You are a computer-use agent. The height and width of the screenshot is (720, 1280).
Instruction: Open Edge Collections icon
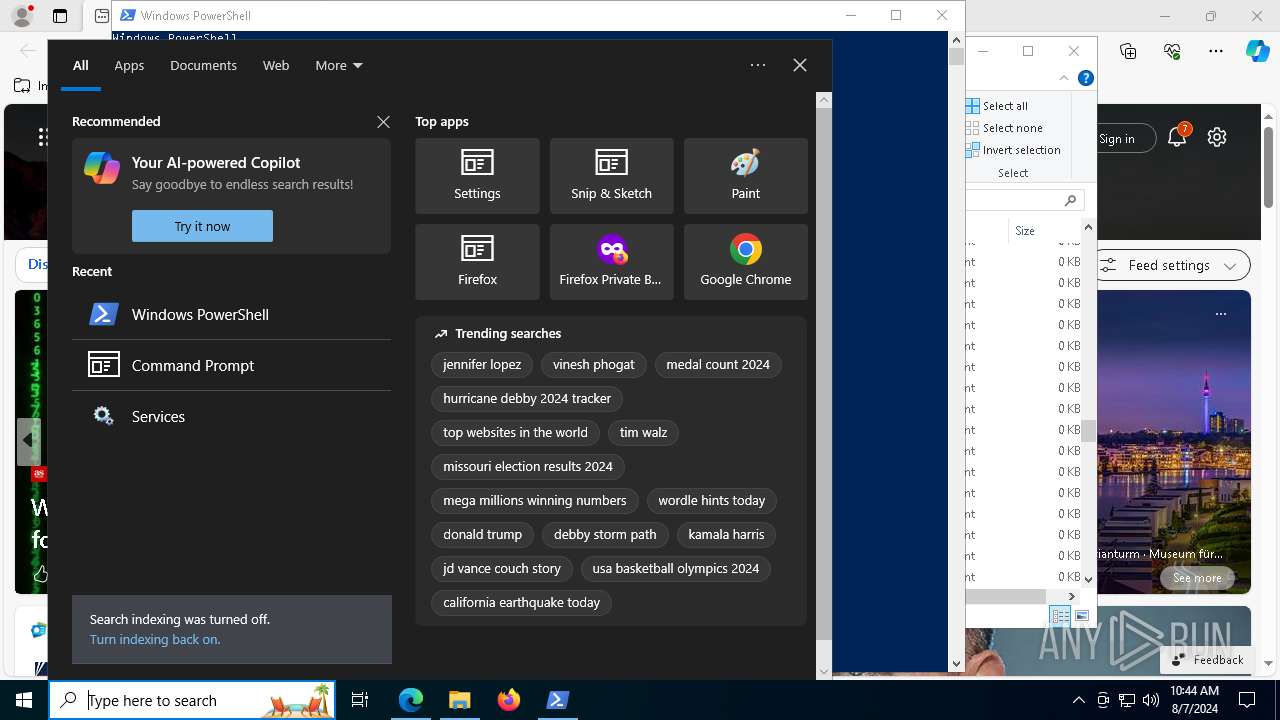[1128, 51]
